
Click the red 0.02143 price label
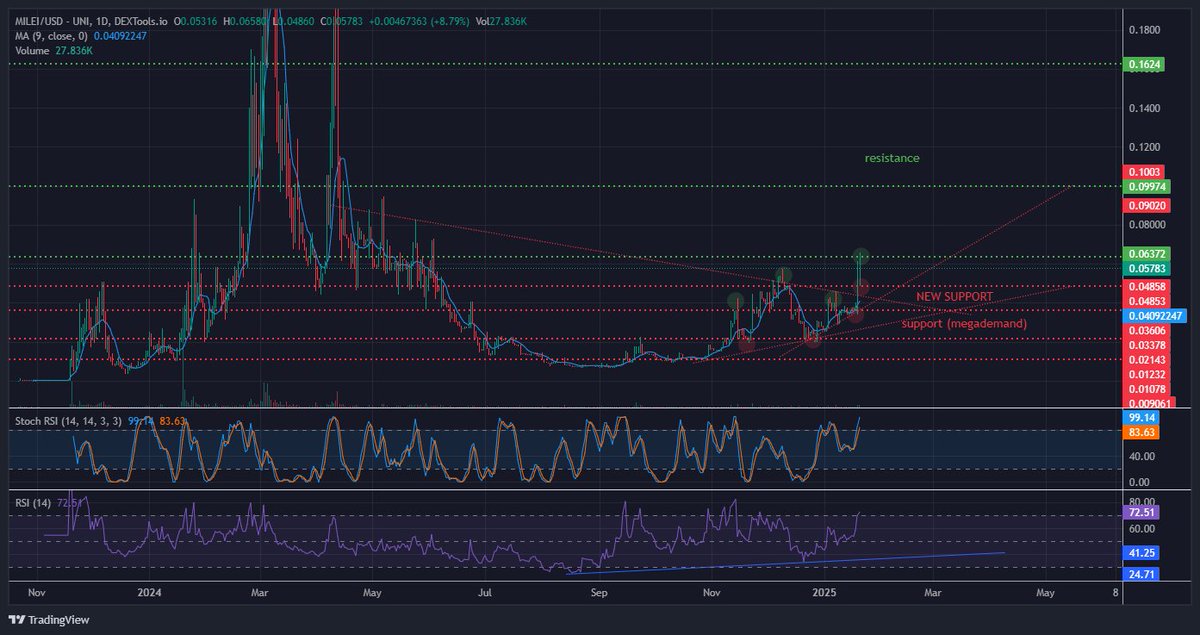[1145, 359]
